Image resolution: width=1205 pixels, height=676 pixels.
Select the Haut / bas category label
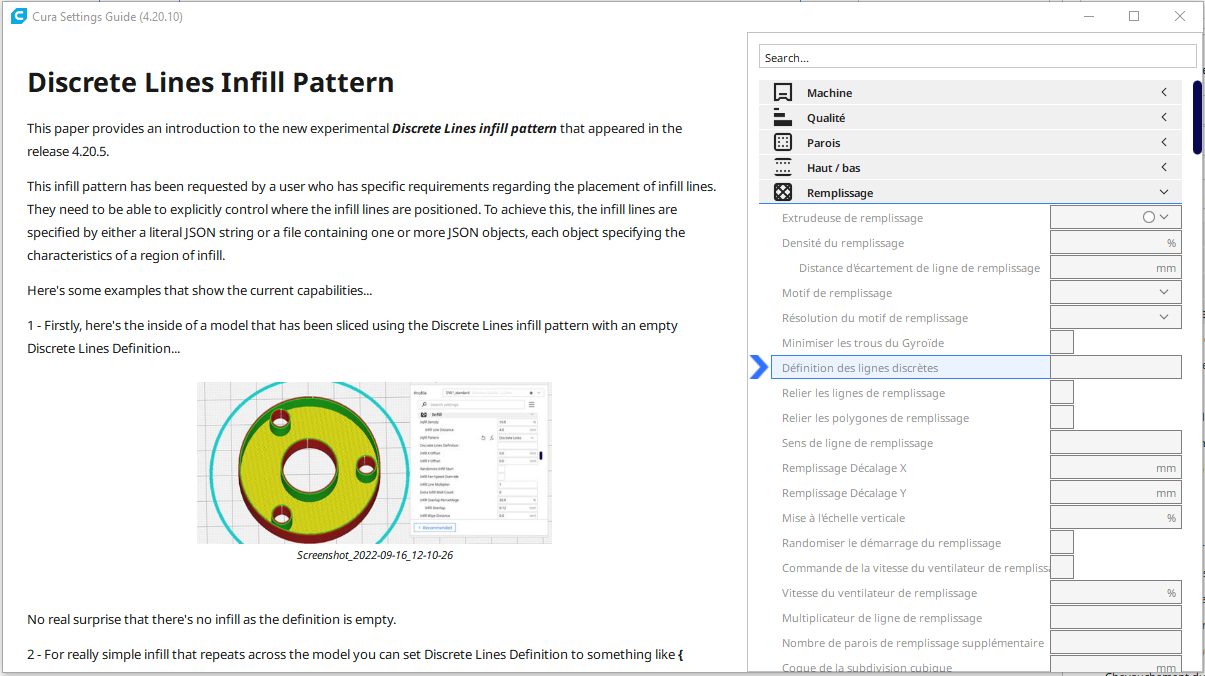[834, 168]
